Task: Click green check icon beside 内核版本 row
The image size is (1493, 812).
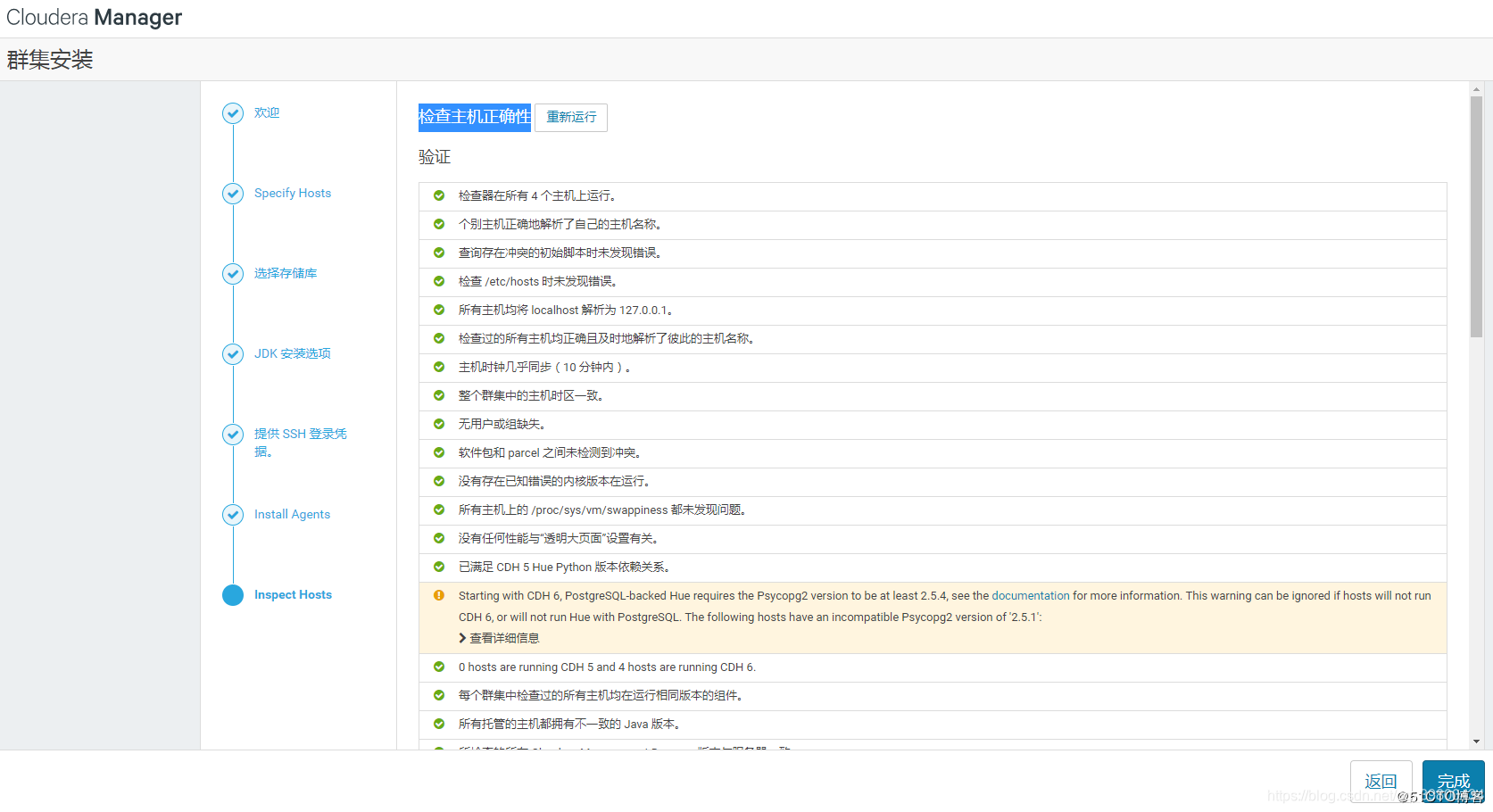Action: click(x=439, y=481)
